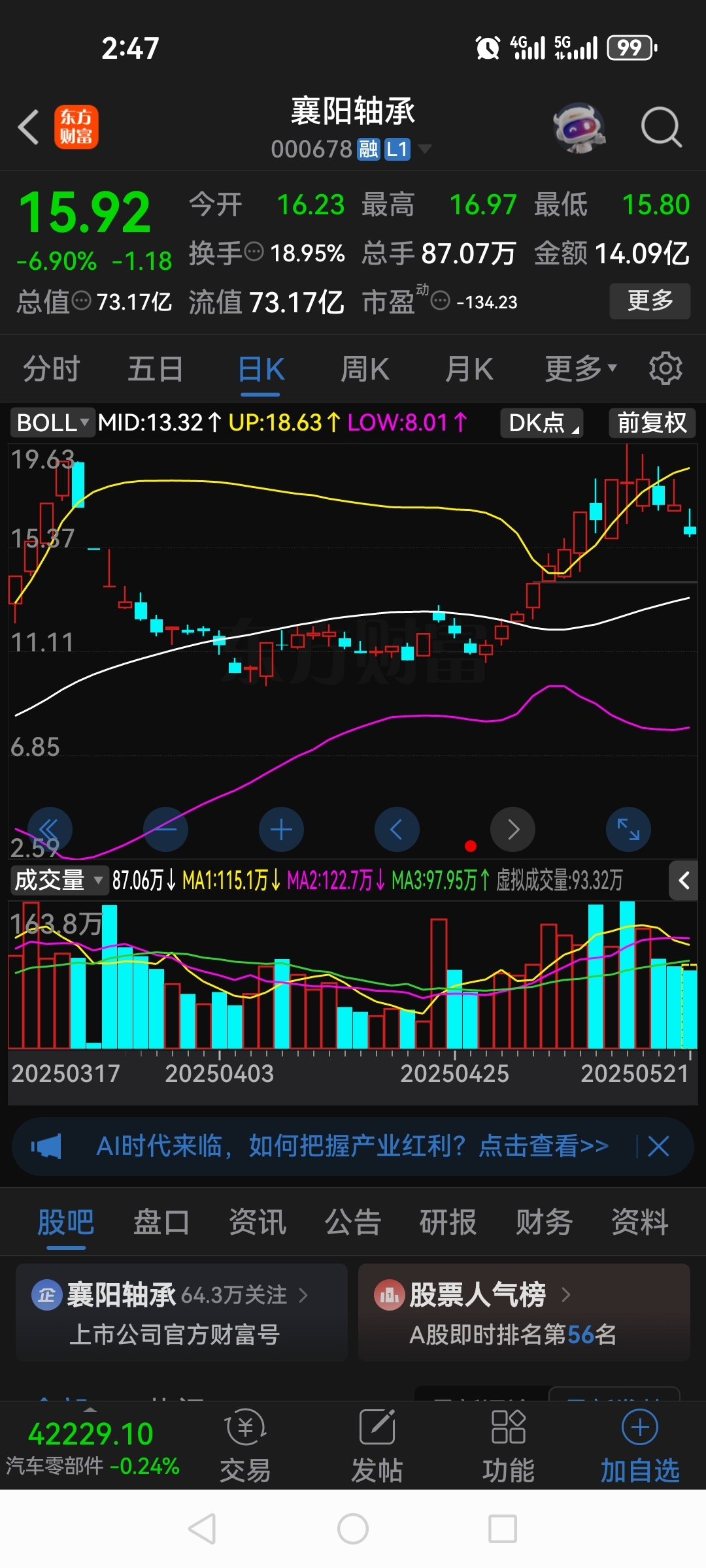The height and width of the screenshot is (1568, 706).
Task: Open the BOLL indicator dropdown
Action: tap(52, 423)
